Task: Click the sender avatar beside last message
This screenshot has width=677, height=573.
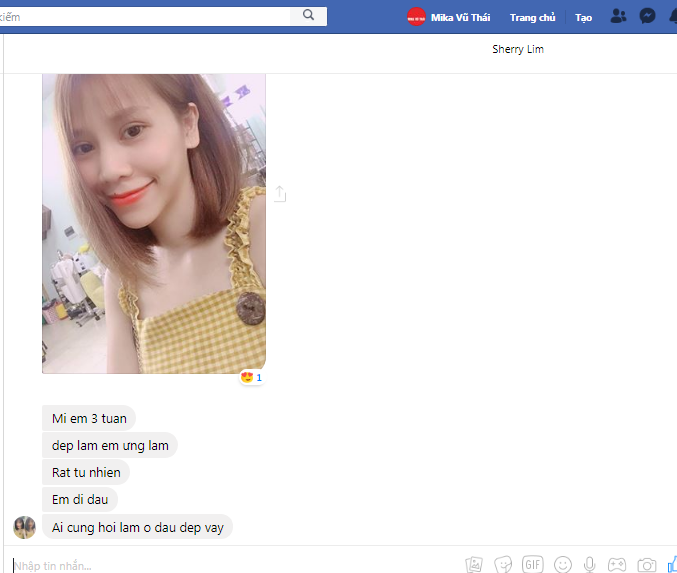Action: (24, 527)
